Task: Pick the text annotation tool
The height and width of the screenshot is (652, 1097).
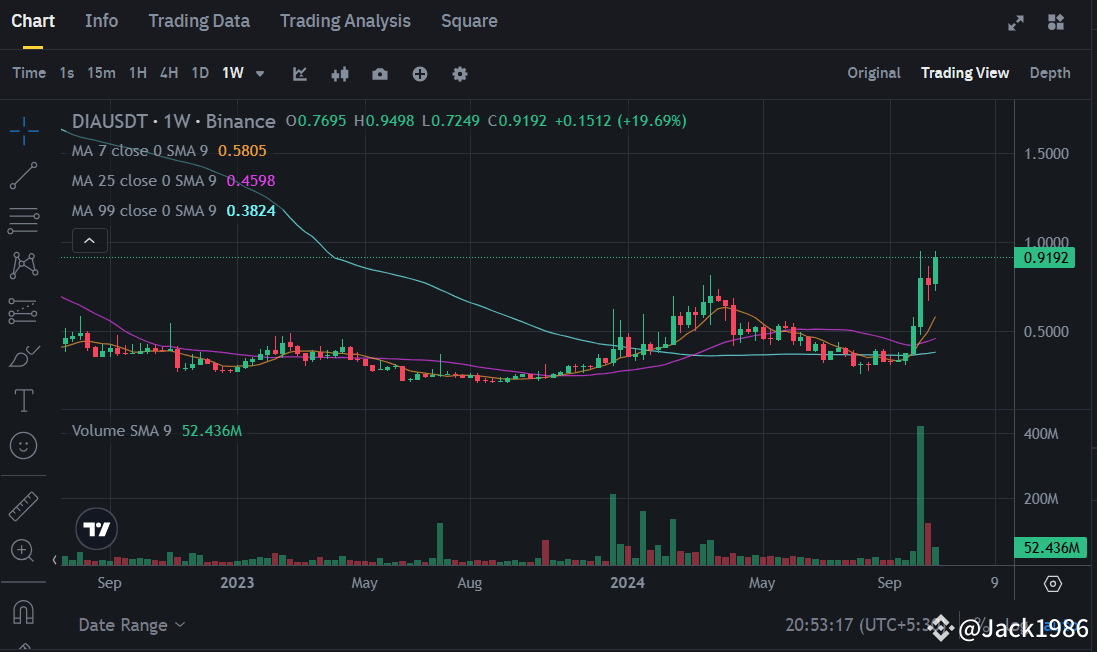Action: [x=24, y=399]
